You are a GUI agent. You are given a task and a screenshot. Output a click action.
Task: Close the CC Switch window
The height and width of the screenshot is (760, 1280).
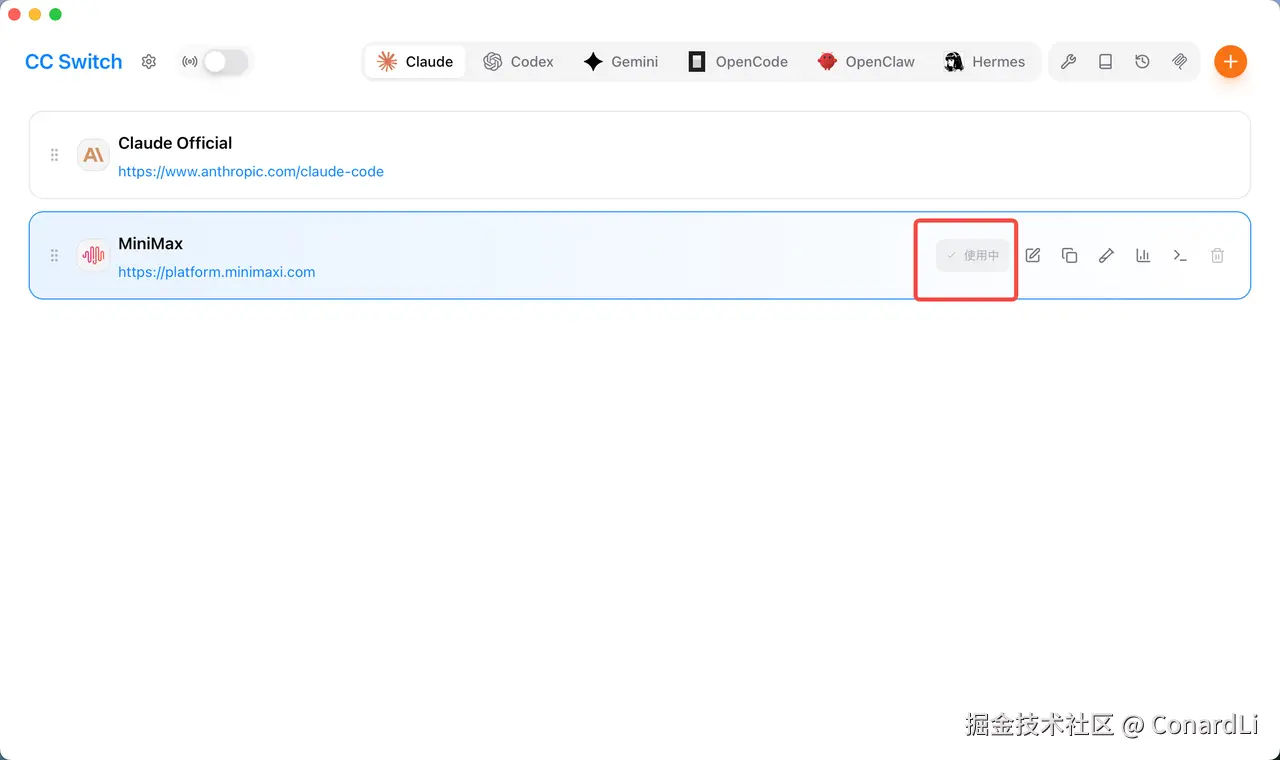coord(14,14)
